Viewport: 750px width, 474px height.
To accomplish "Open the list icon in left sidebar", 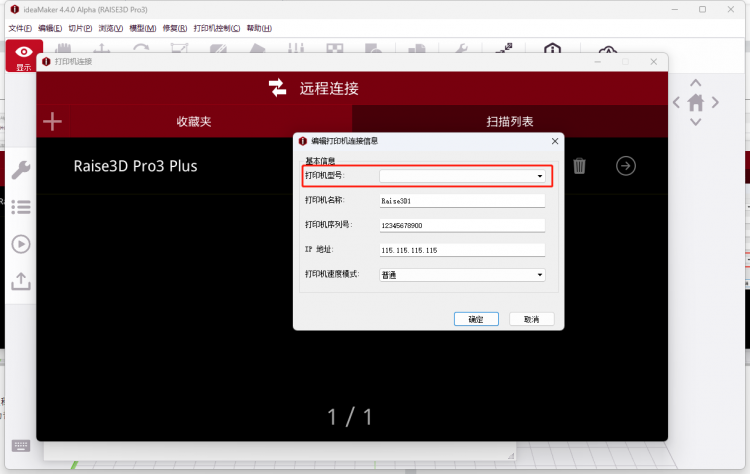I will (21, 207).
